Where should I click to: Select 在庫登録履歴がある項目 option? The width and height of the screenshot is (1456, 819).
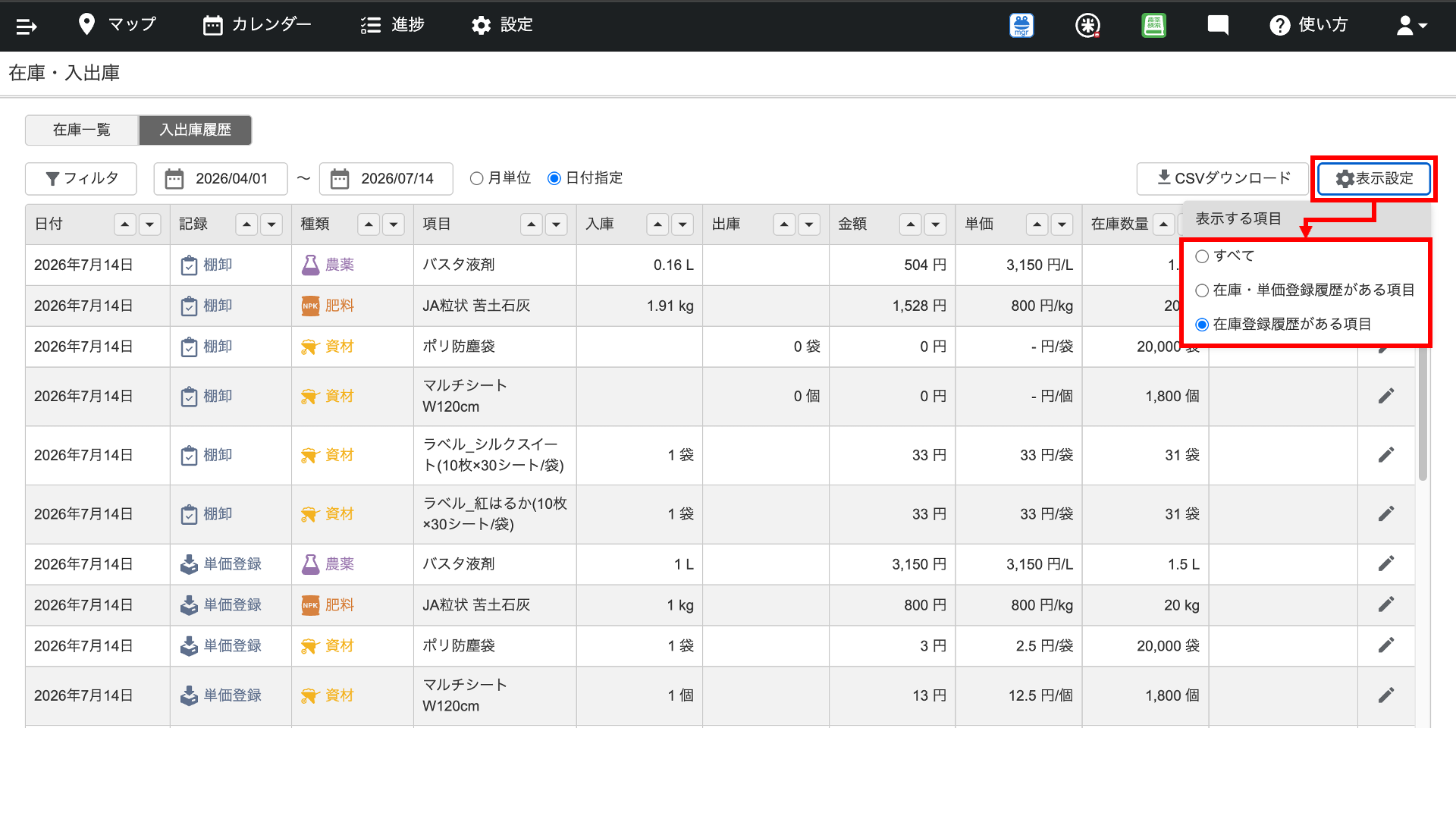coord(1202,325)
